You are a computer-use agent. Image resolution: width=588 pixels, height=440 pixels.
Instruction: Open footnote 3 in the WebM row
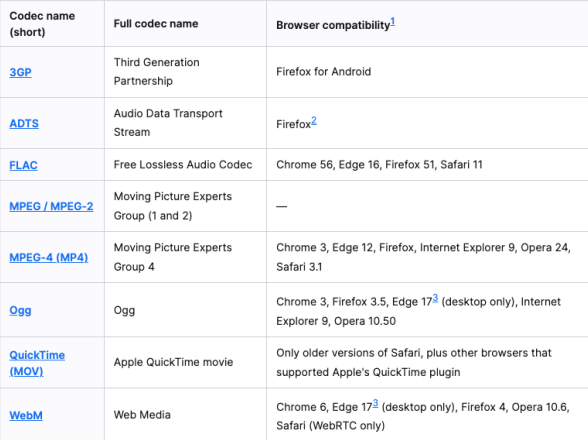(375, 404)
